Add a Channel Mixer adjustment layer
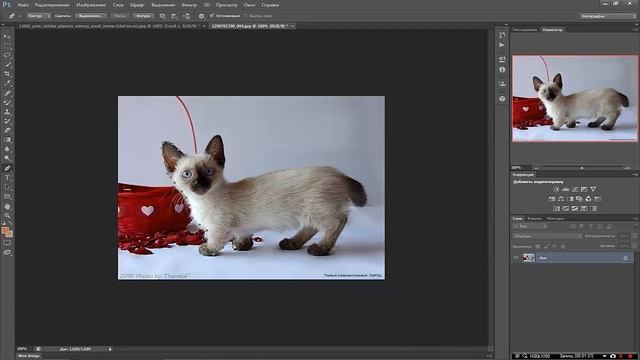640x360 pixels. 588,199
